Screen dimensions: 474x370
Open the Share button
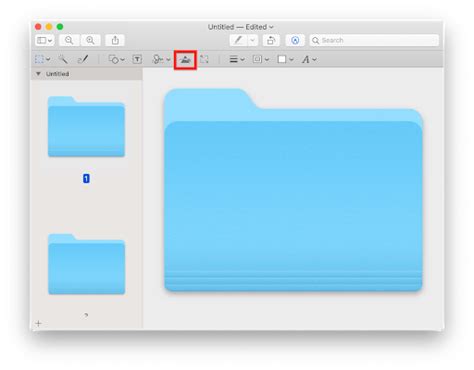click(x=115, y=40)
